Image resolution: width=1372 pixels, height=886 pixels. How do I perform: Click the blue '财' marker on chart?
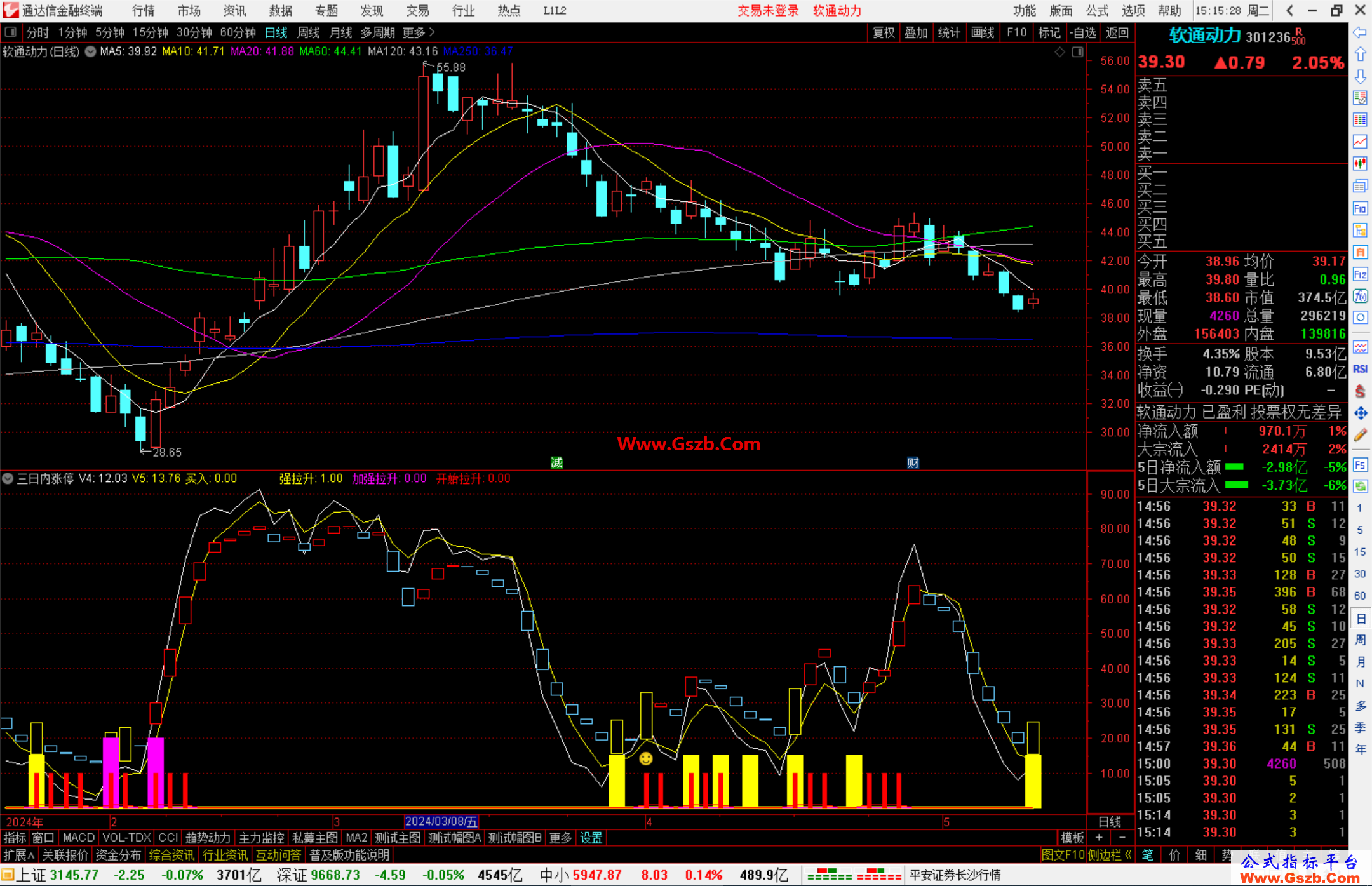[913, 462]
